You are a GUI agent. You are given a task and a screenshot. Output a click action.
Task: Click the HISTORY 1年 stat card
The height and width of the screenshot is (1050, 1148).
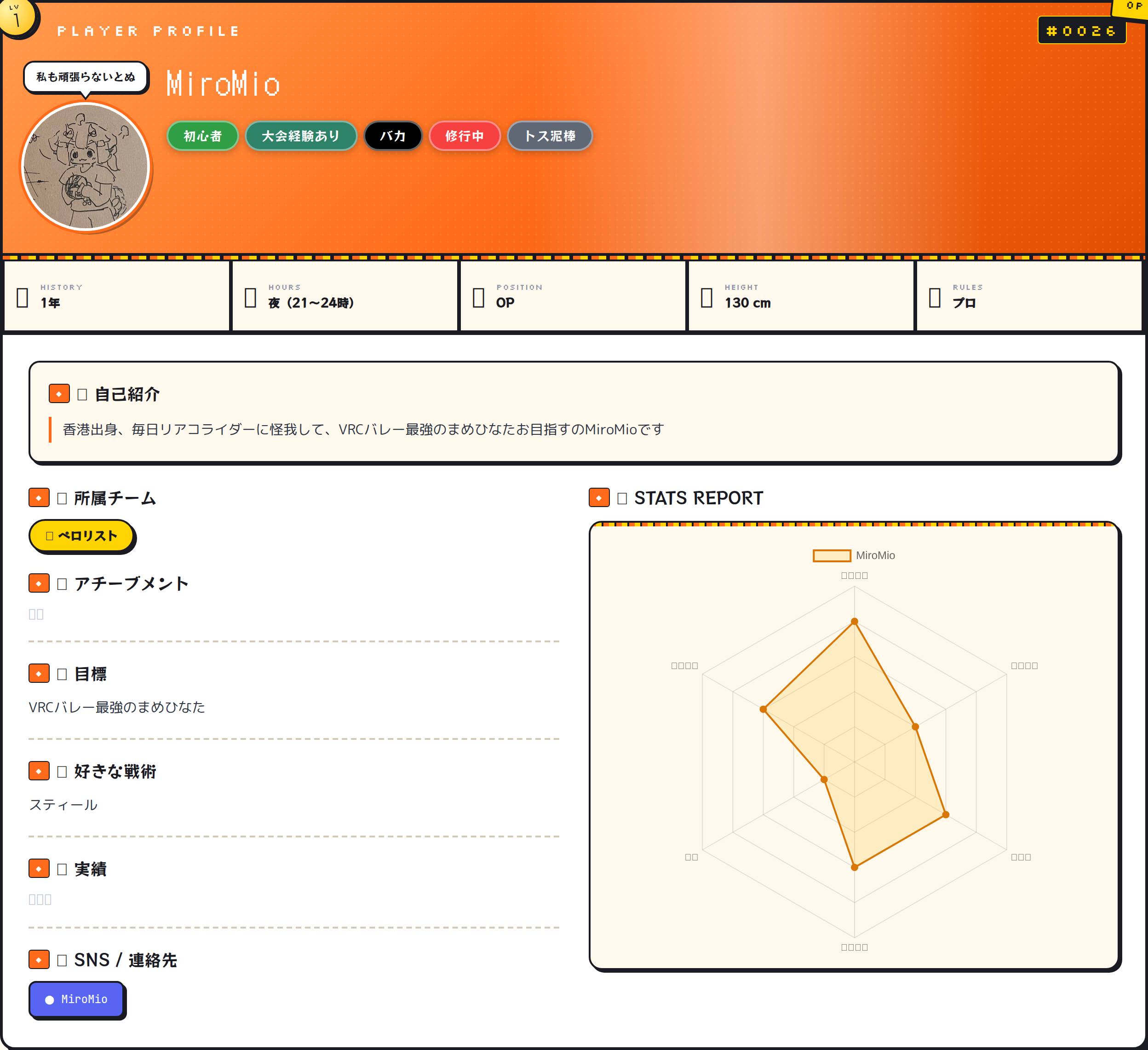click(x=117, y=295)
